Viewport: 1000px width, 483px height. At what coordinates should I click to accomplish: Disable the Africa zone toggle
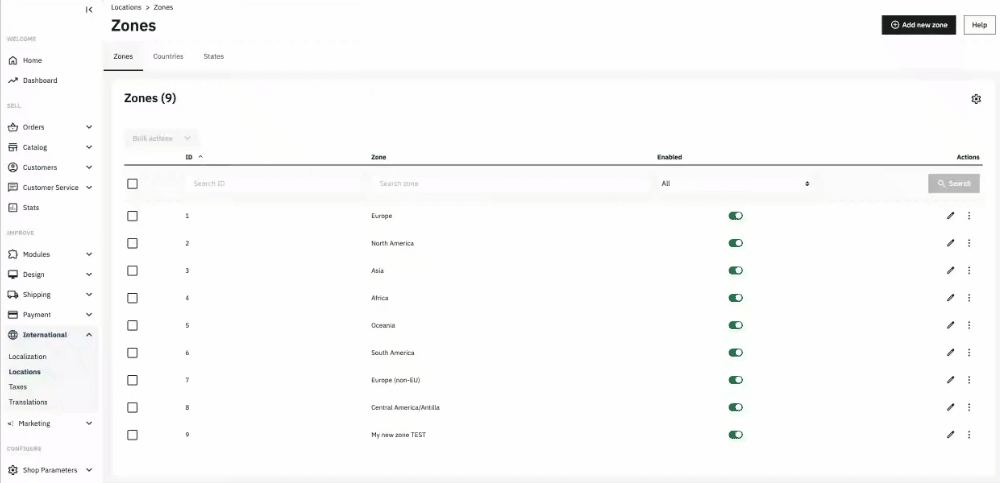pos(735,298)
